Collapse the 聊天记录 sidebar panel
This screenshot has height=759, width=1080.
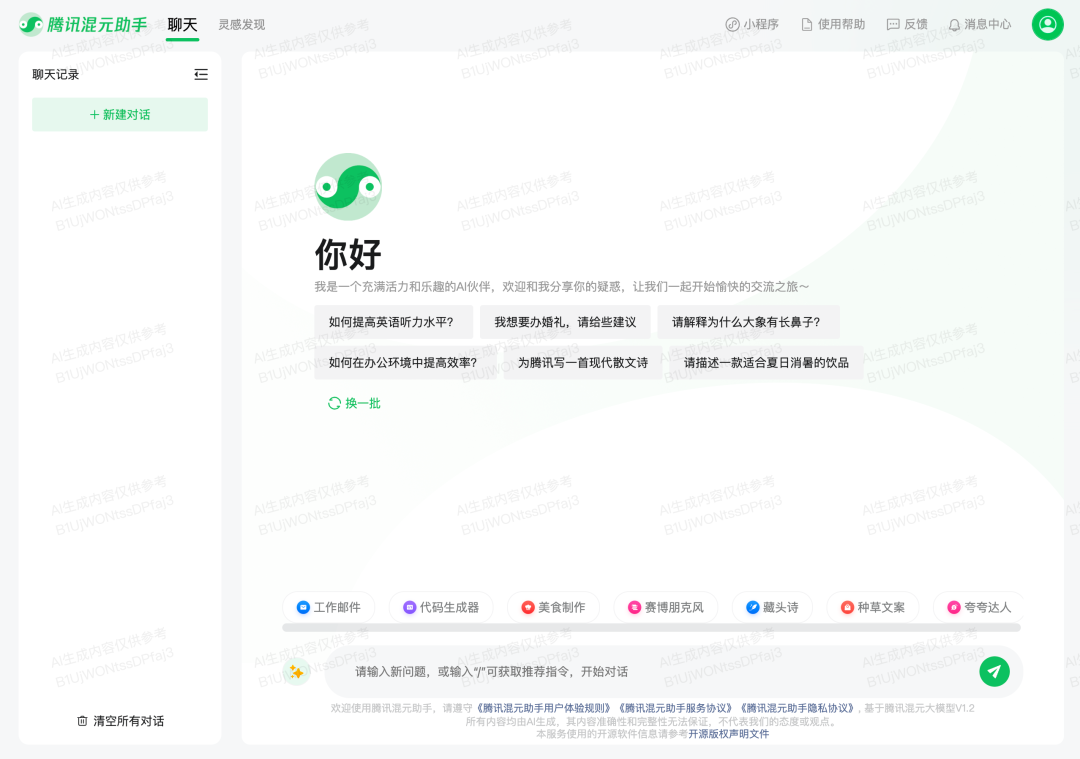pos(200,73)
